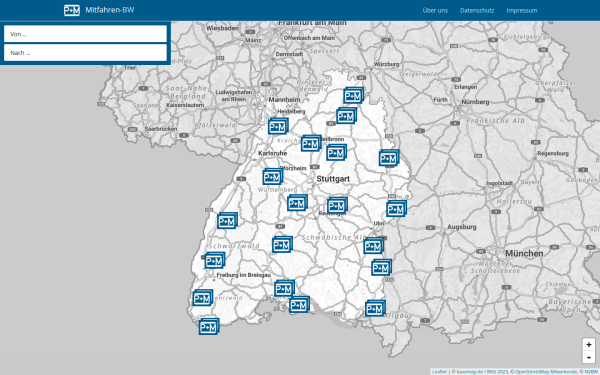This screenshot has height=375, width=600.
Task: Select the P+M marker north of Ulm
Action: coord(396,209)
